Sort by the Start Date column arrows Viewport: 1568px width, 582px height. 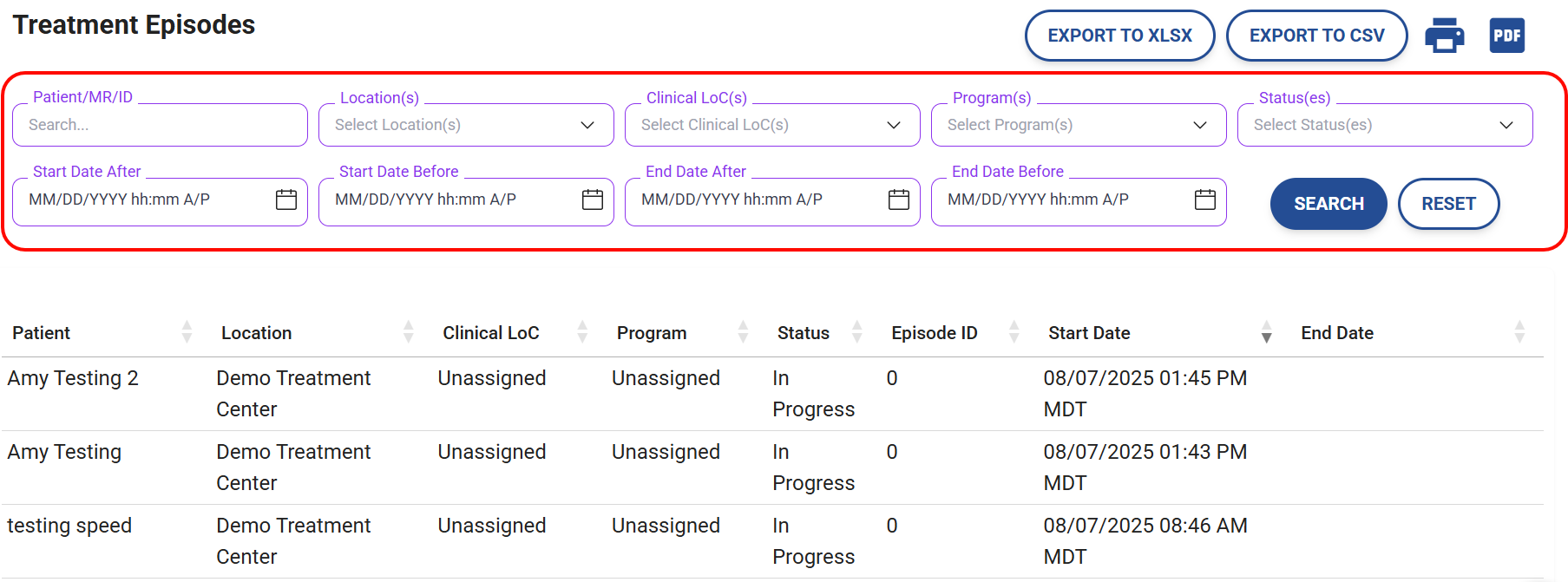(x=1266, y=332)
